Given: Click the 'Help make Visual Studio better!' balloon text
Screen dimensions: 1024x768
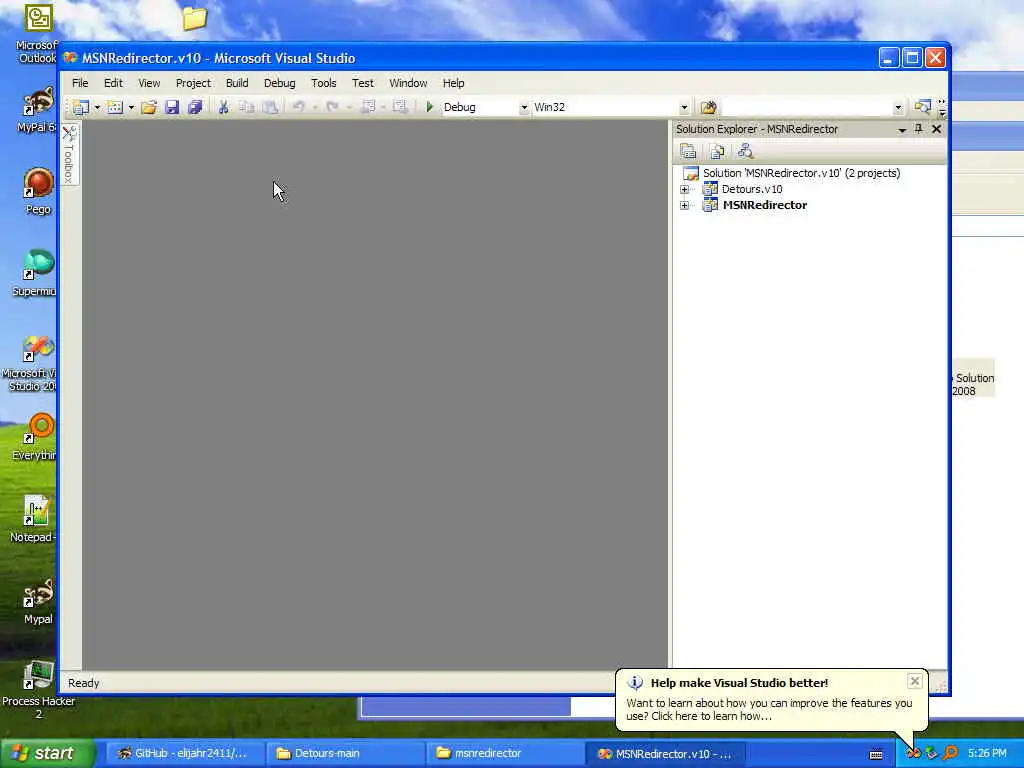Looking at the screenshot, I should click(x=739, y=683).
